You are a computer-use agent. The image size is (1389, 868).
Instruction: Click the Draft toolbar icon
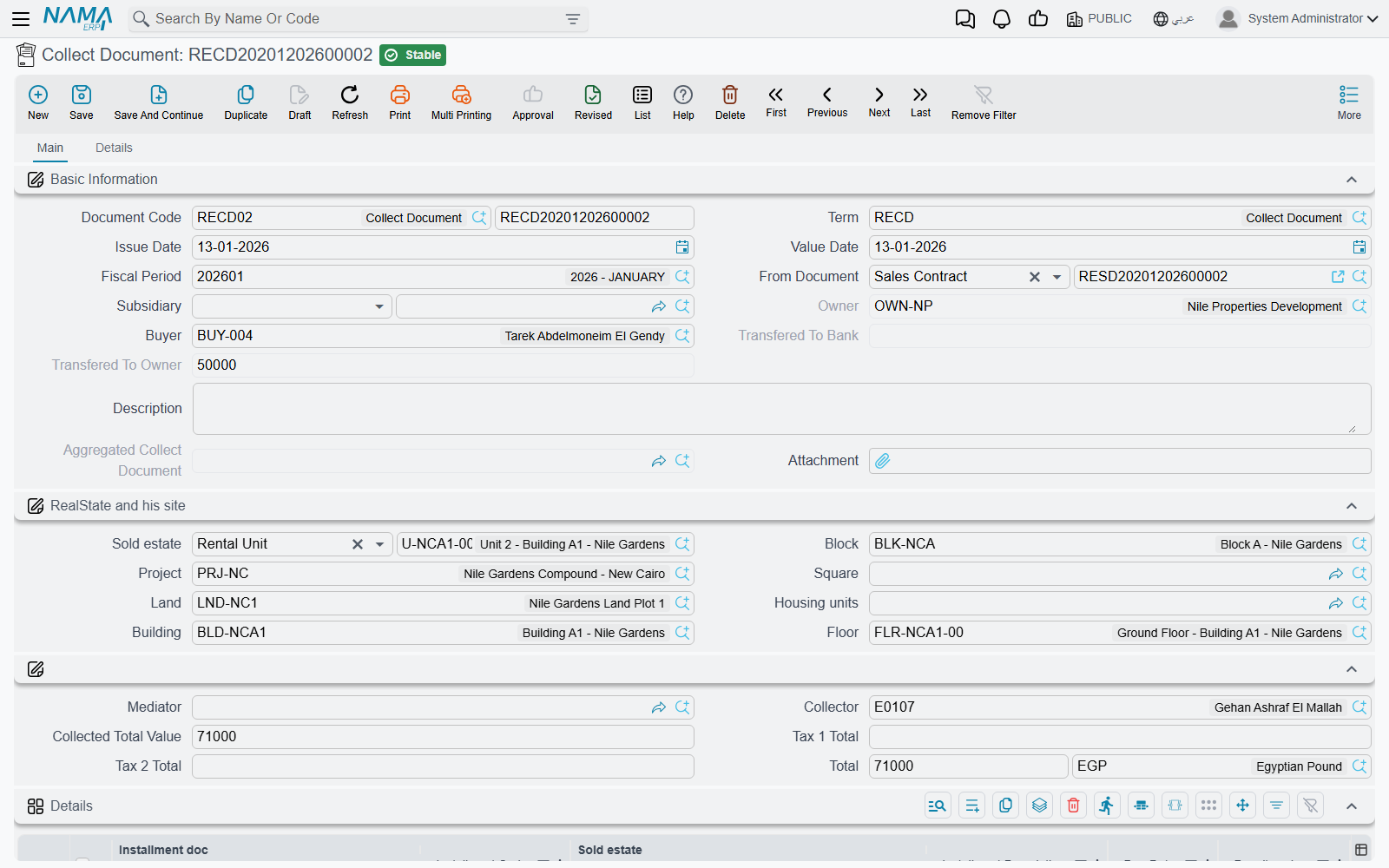[x=300, y=102]
